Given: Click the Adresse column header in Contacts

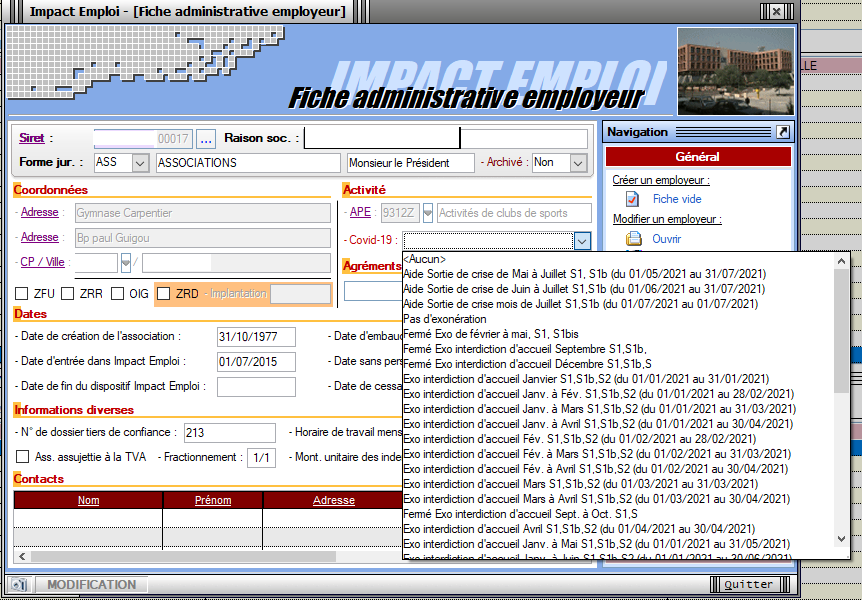Looking at the screenshot, I should (333, 500).
